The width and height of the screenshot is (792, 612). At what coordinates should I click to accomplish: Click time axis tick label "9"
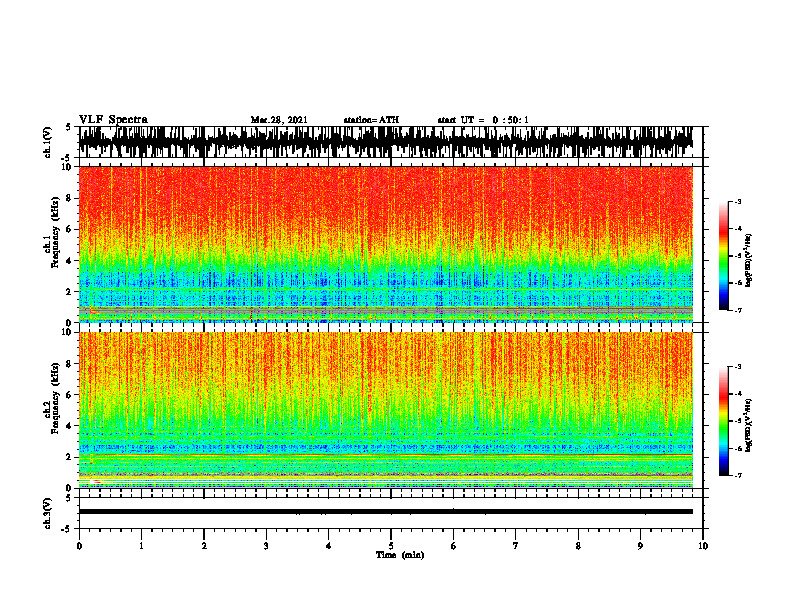tap(640, 546)
